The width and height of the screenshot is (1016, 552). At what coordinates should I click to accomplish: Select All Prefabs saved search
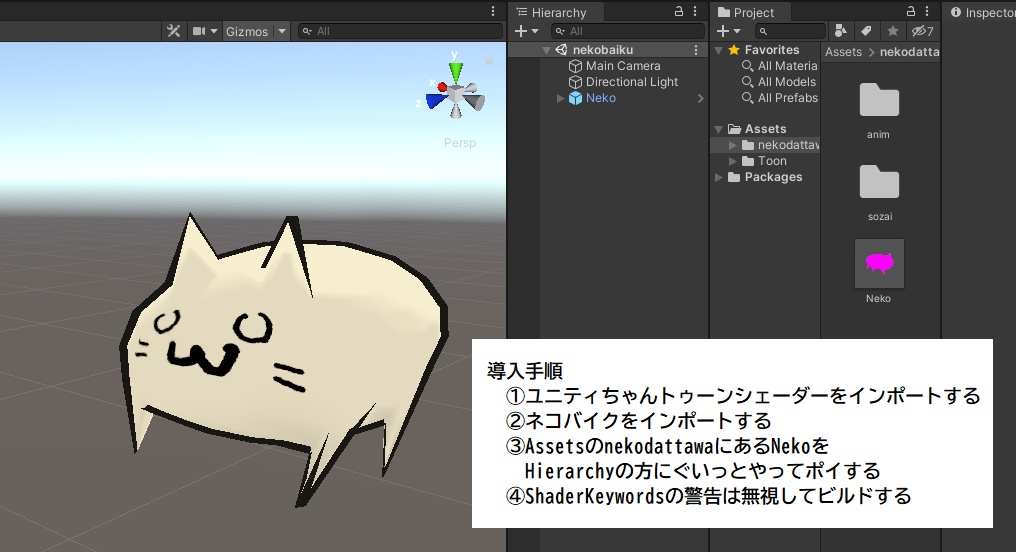click(x=787, y=98)
